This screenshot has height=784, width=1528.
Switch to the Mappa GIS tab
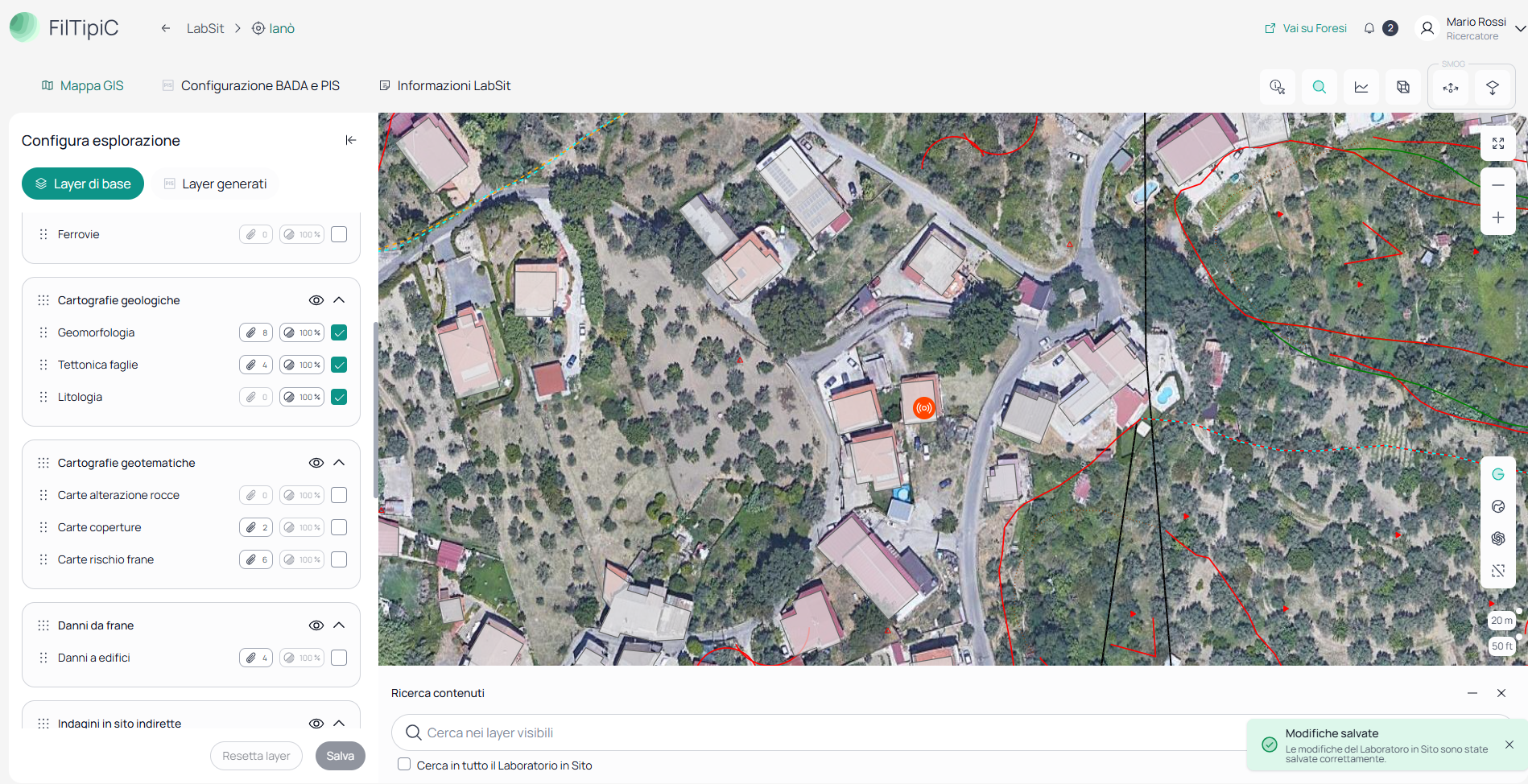(83, 85)
